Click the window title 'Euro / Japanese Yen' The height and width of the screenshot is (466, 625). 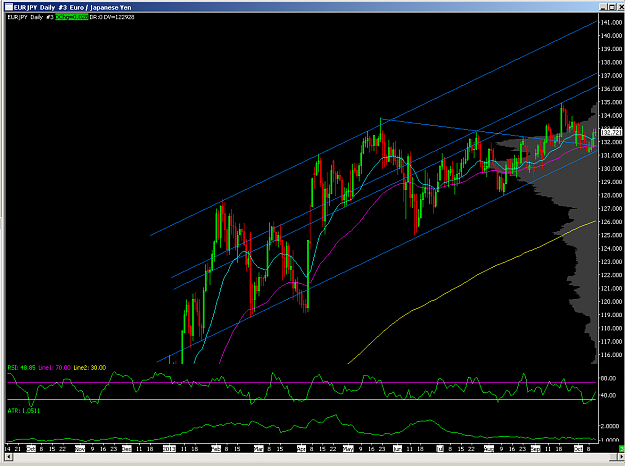click(101, 7)
